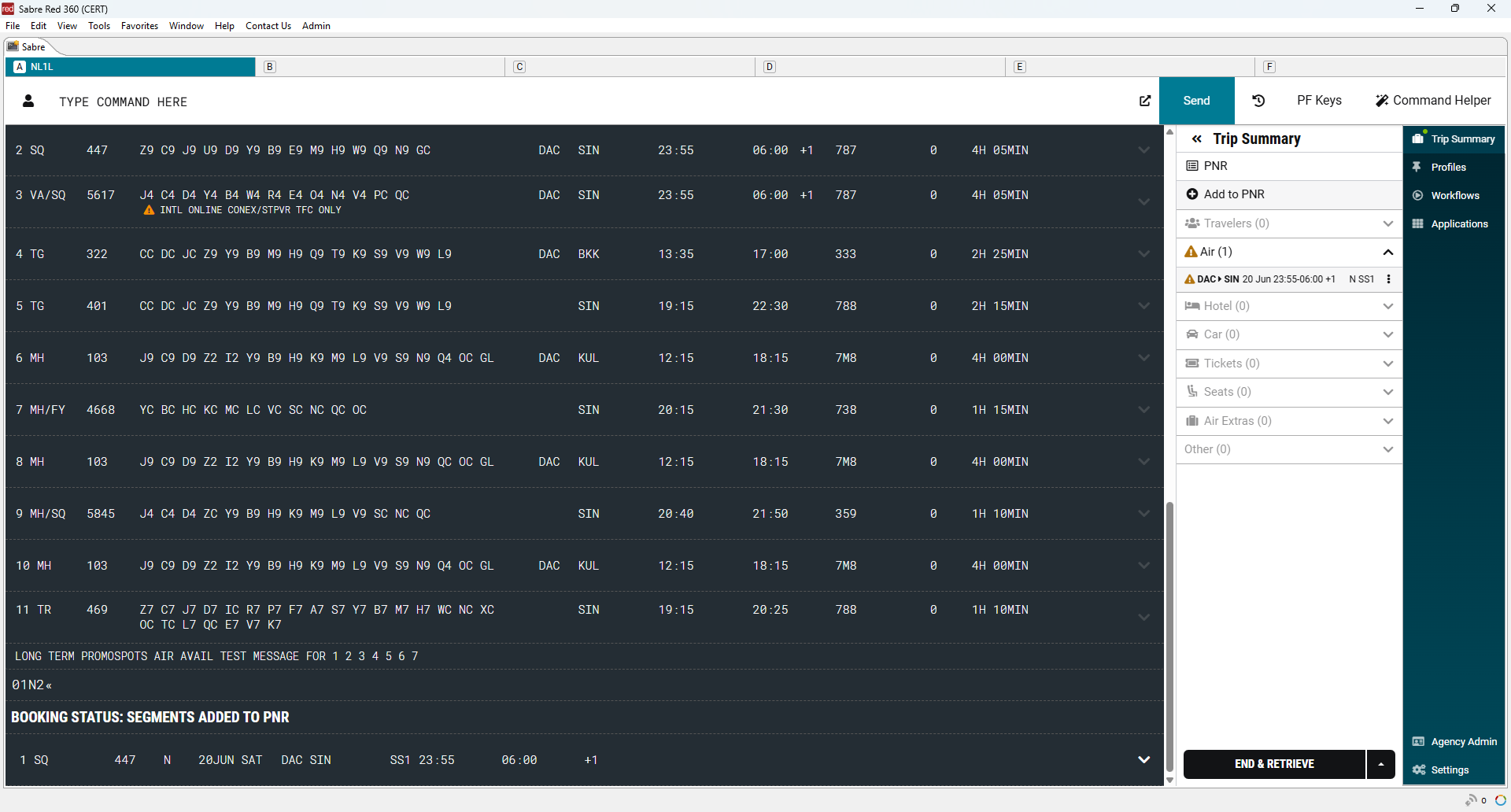This screenshot has width=1511, height=812.
Task: Open the DAC-SIN segment three-dot menu
Action: click(x=1388, y=279)
